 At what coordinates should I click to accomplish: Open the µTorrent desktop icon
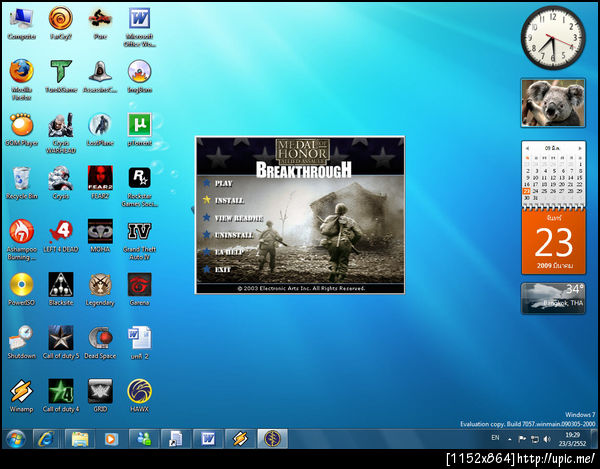pyautogui.click(x=139, y=130)
